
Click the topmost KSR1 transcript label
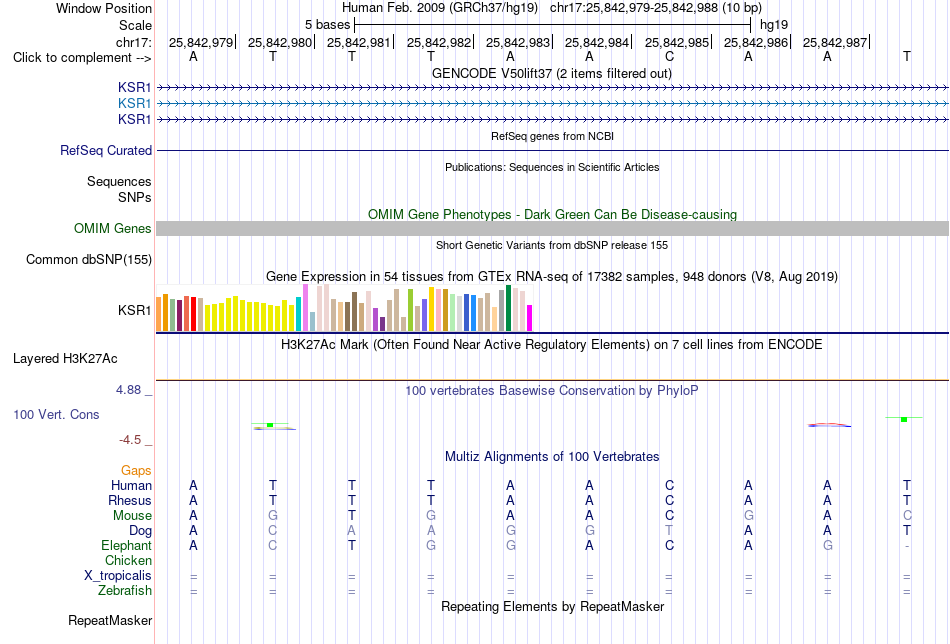(x=135, y=88)
